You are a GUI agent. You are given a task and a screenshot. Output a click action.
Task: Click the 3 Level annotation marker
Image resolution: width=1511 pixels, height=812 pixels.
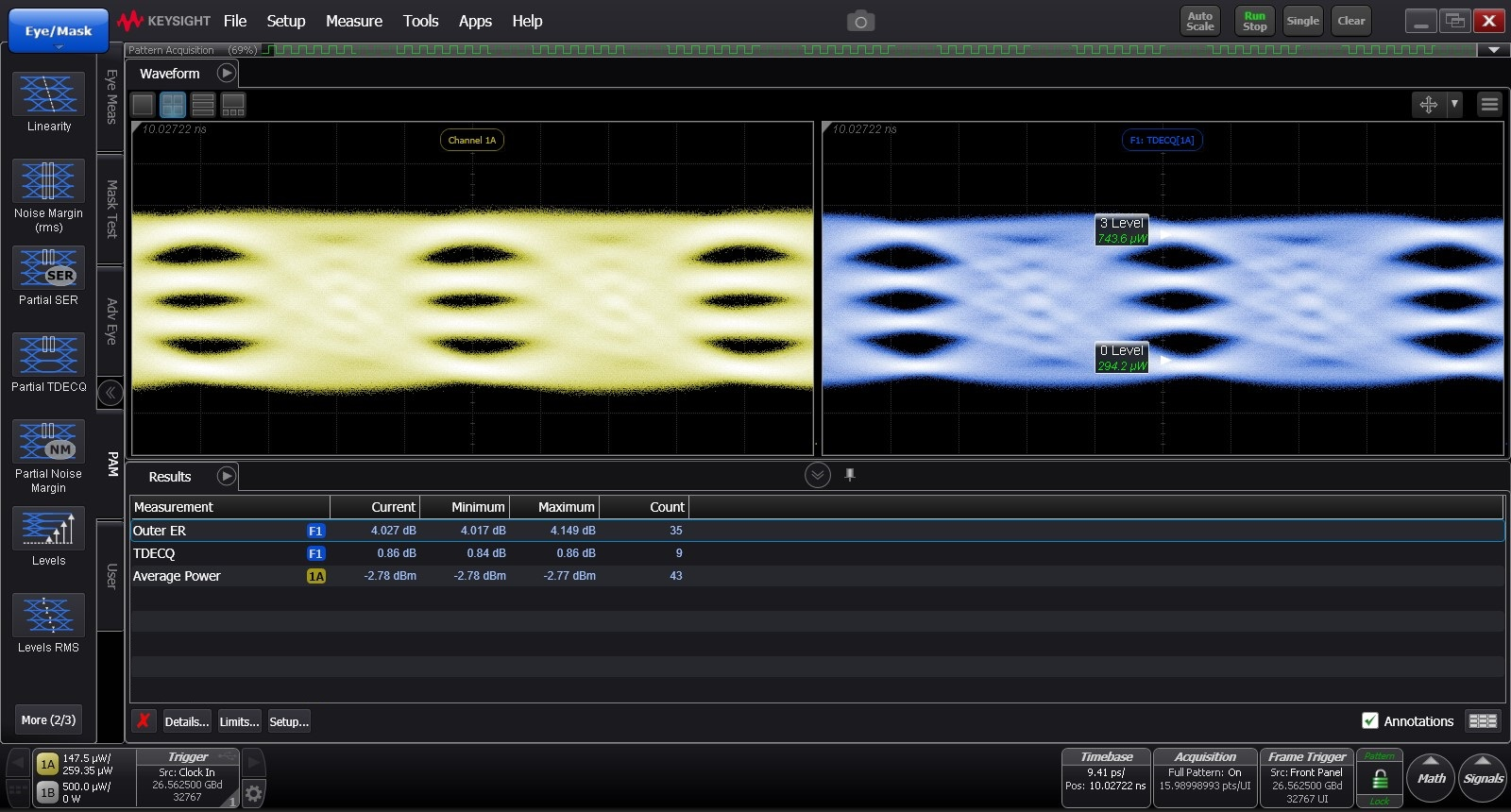pos(1122,230)
